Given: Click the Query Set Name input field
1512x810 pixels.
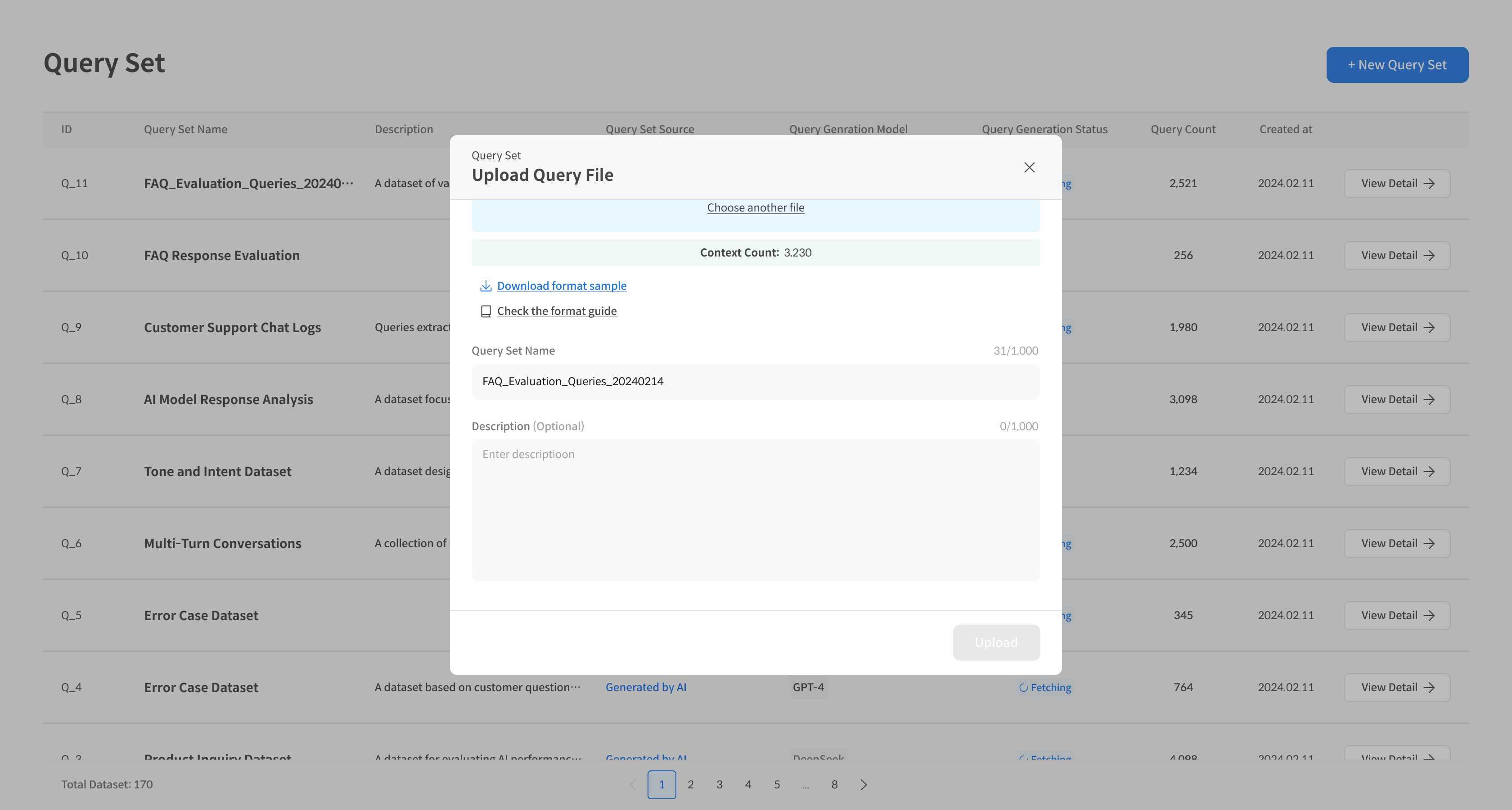Looking at the screenshot, I should (756, 382).
